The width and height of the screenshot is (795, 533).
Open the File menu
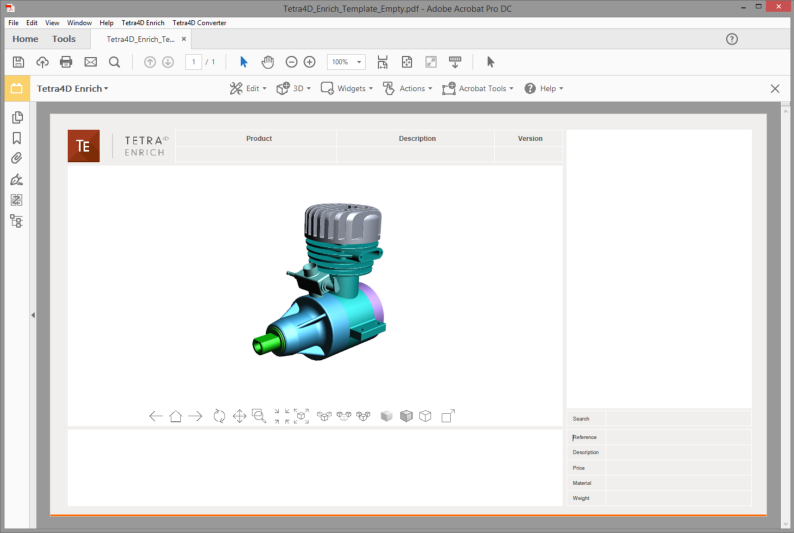(13, 23)
